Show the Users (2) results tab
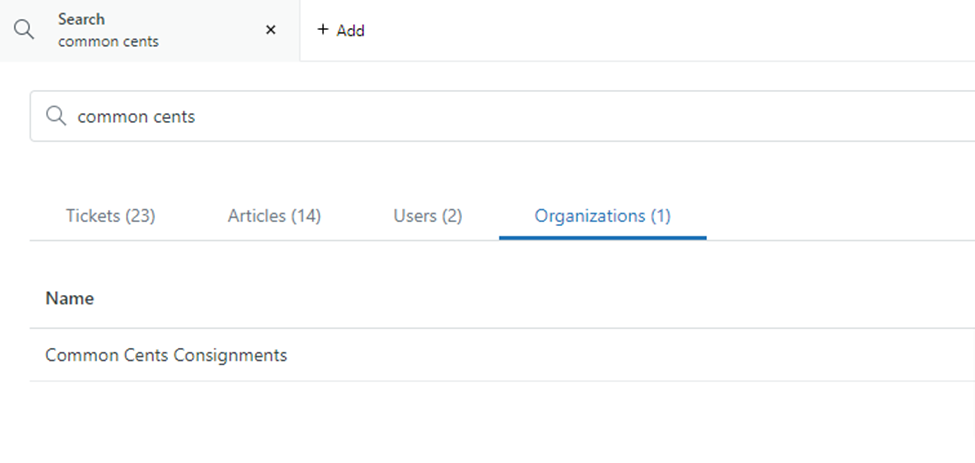The height and width of the screenshot is (463, 975). (427, 215)
